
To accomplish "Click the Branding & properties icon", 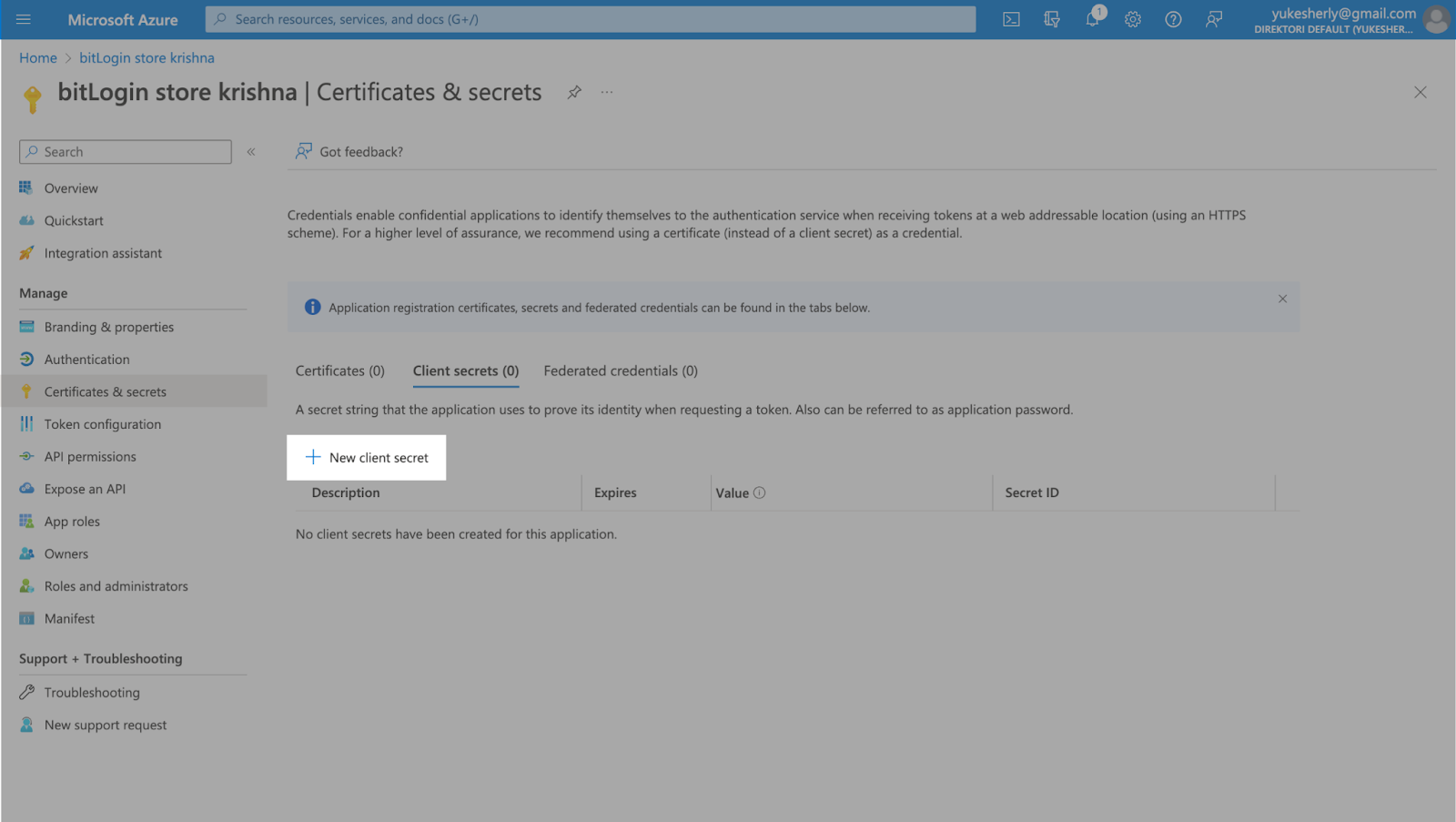I will pyautogui.click(x=26, y=327).
